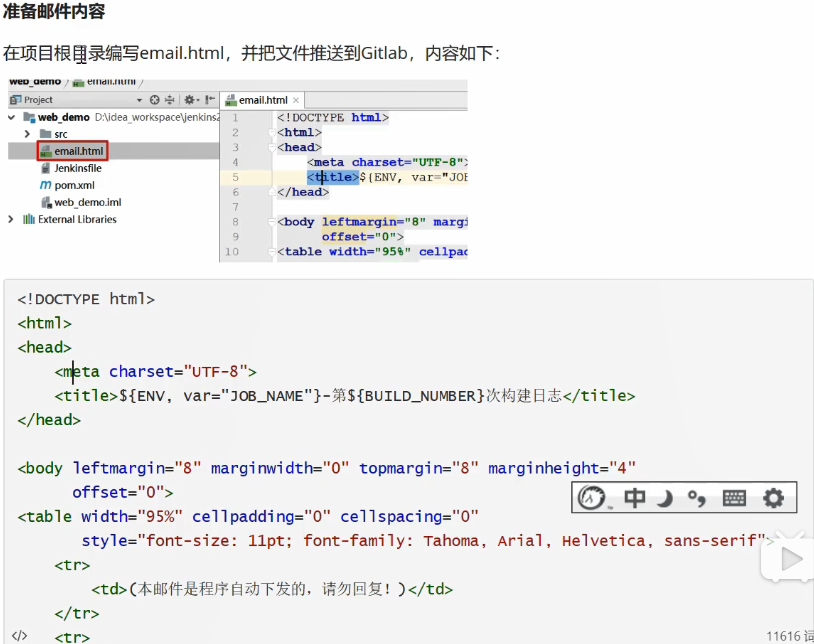Viewport: 814px width, 644px height.
Task: Click the td line with 本邮件是程序自动下发的
Action: tap(272, 589)
